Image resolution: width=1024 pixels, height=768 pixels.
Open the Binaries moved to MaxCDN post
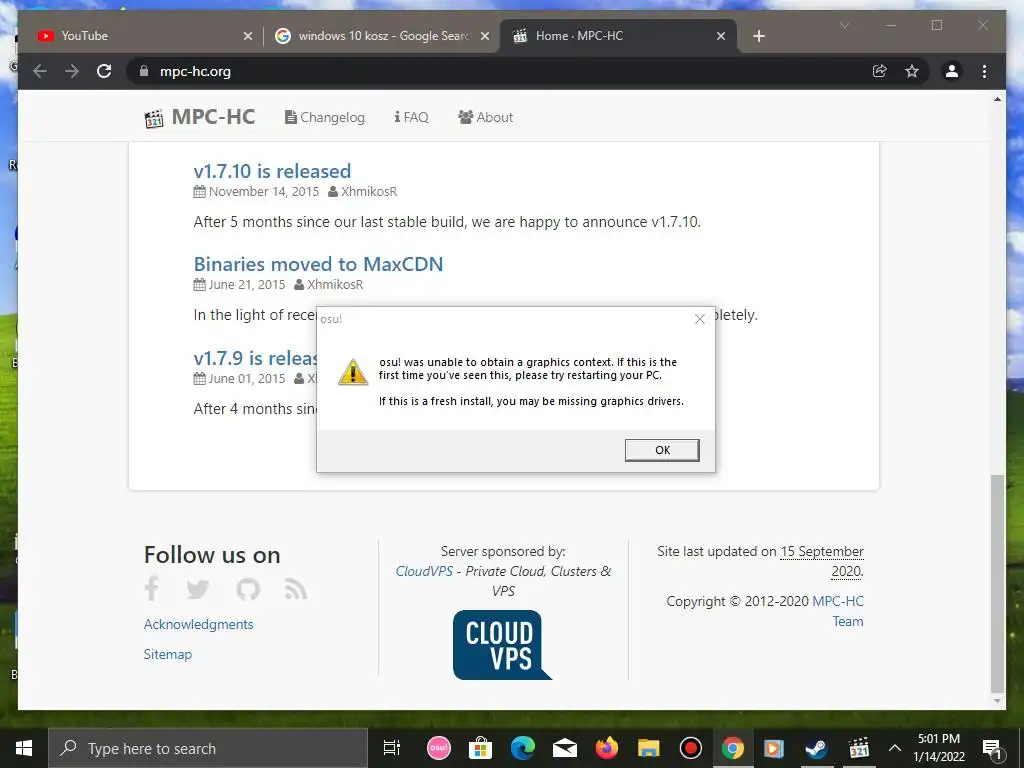click(318, 264)
